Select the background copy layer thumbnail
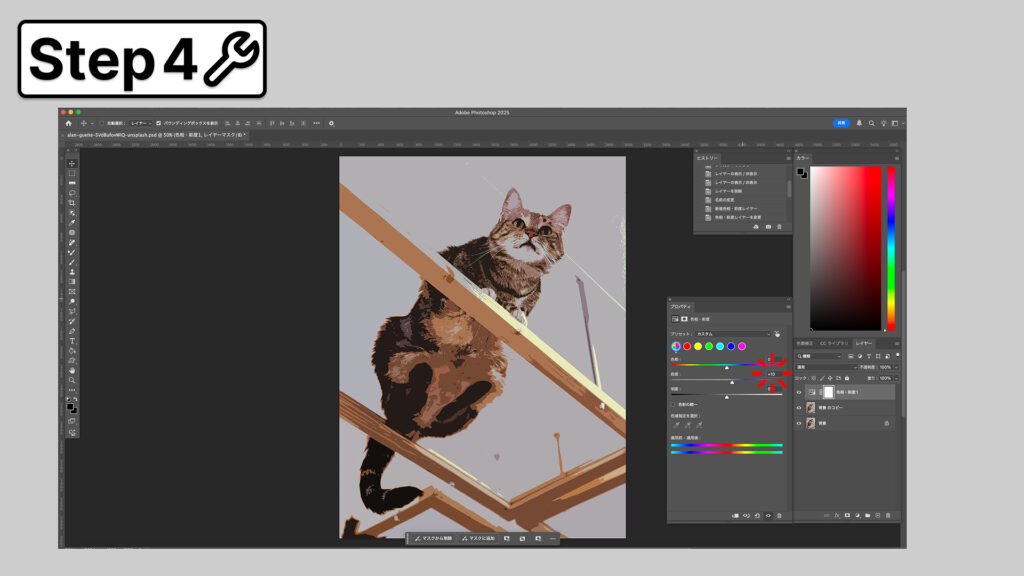Screen dimensions: 1024x576 811,408
